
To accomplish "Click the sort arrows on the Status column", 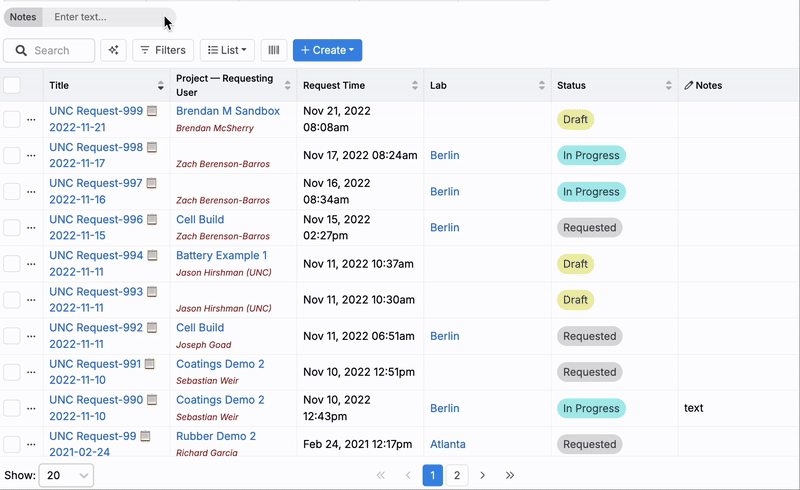I will click(x=669, y=86).
